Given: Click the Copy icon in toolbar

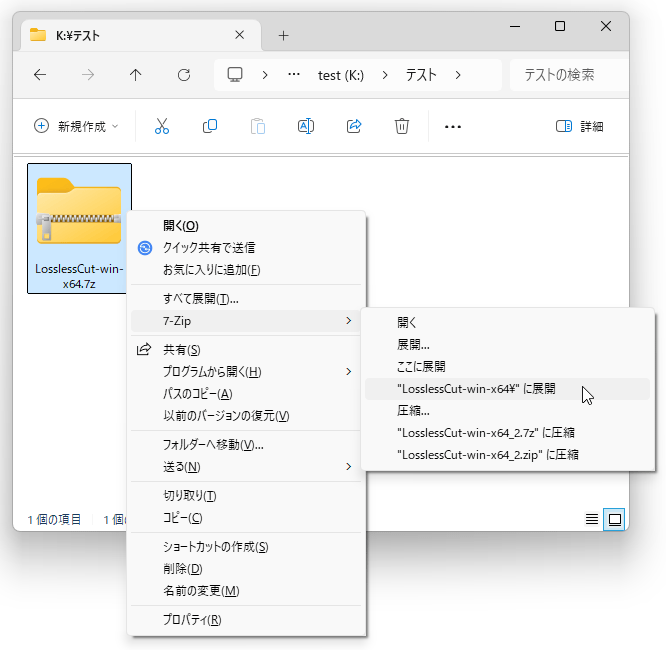Looking at the screenshot, I should [x=210, y=126].
